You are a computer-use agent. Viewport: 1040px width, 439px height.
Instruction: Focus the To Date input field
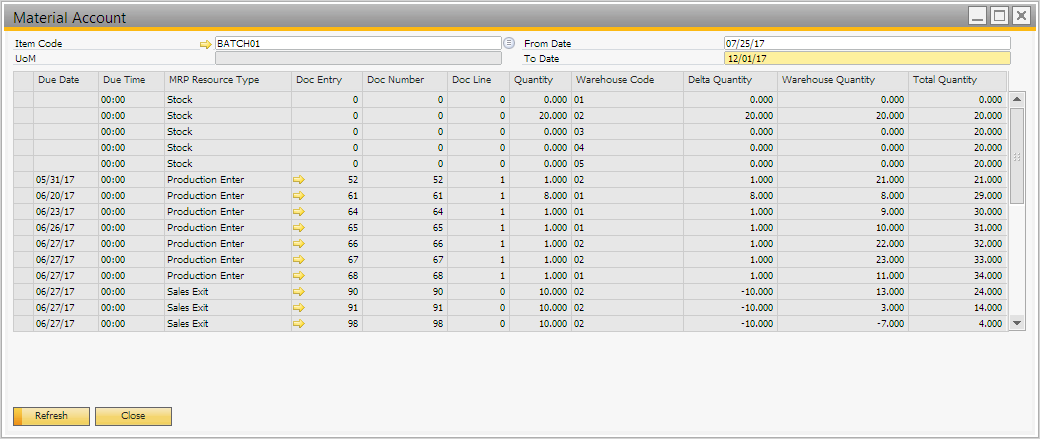click(866, 58)
